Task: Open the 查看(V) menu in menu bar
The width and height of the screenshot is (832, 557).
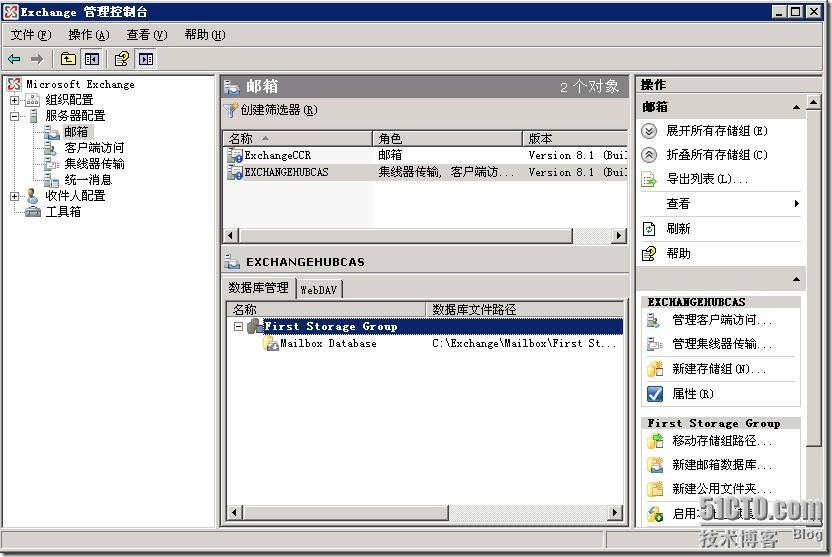Action: tap(146, 35)
